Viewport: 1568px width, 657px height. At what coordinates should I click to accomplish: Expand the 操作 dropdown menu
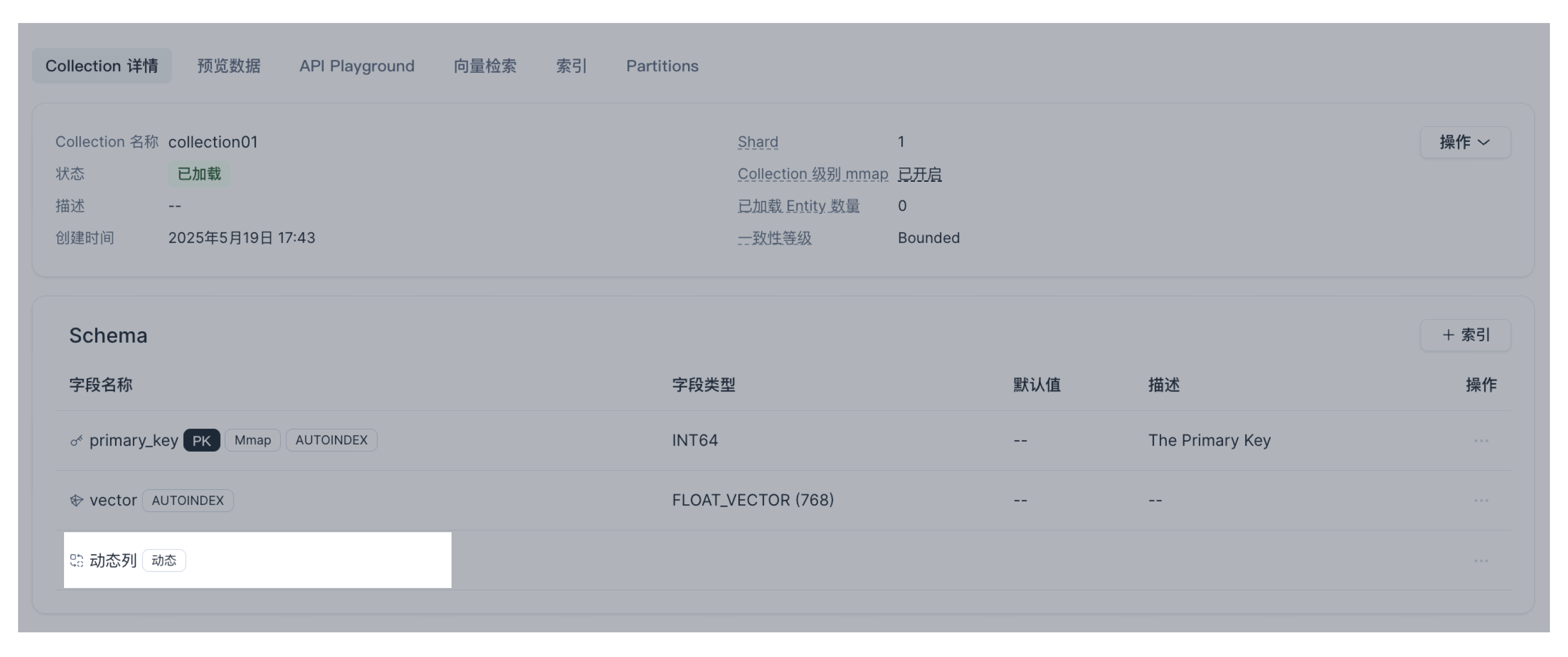pyautogui.click(x=1465, y=142)
